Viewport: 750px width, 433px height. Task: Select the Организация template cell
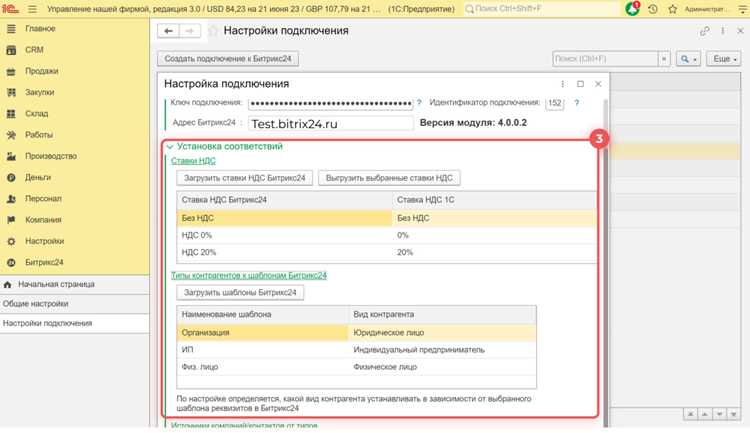pyautogui.click(x=263, y=333)
